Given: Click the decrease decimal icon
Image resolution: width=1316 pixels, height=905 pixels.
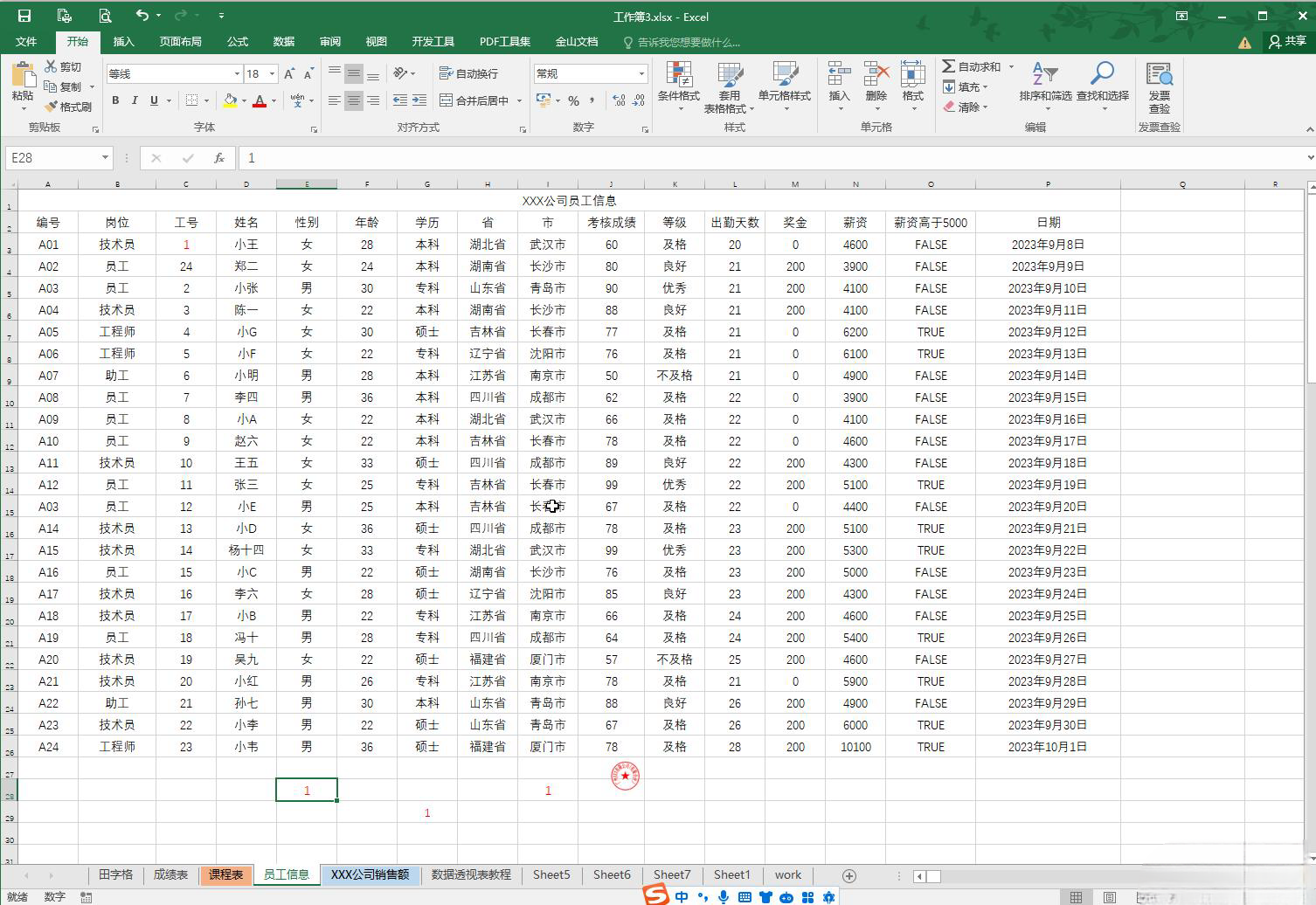Looking at the screenshot, I should (639, 101).
